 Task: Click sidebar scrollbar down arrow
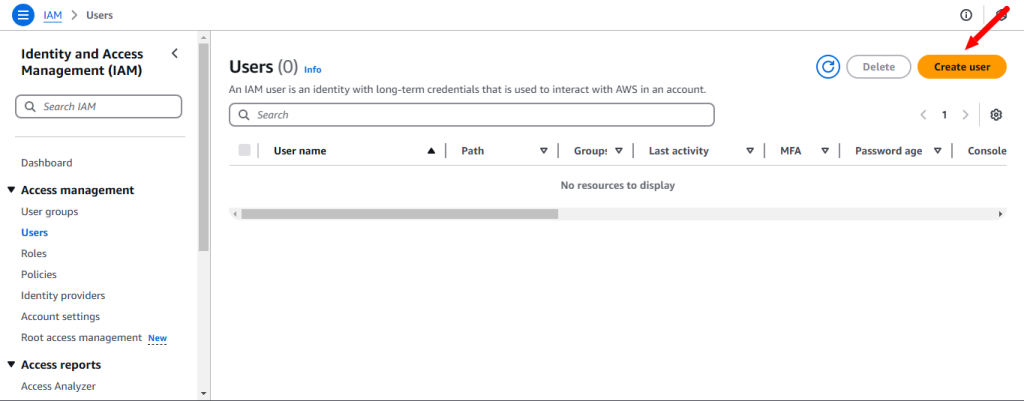click(x=204, y=393)
